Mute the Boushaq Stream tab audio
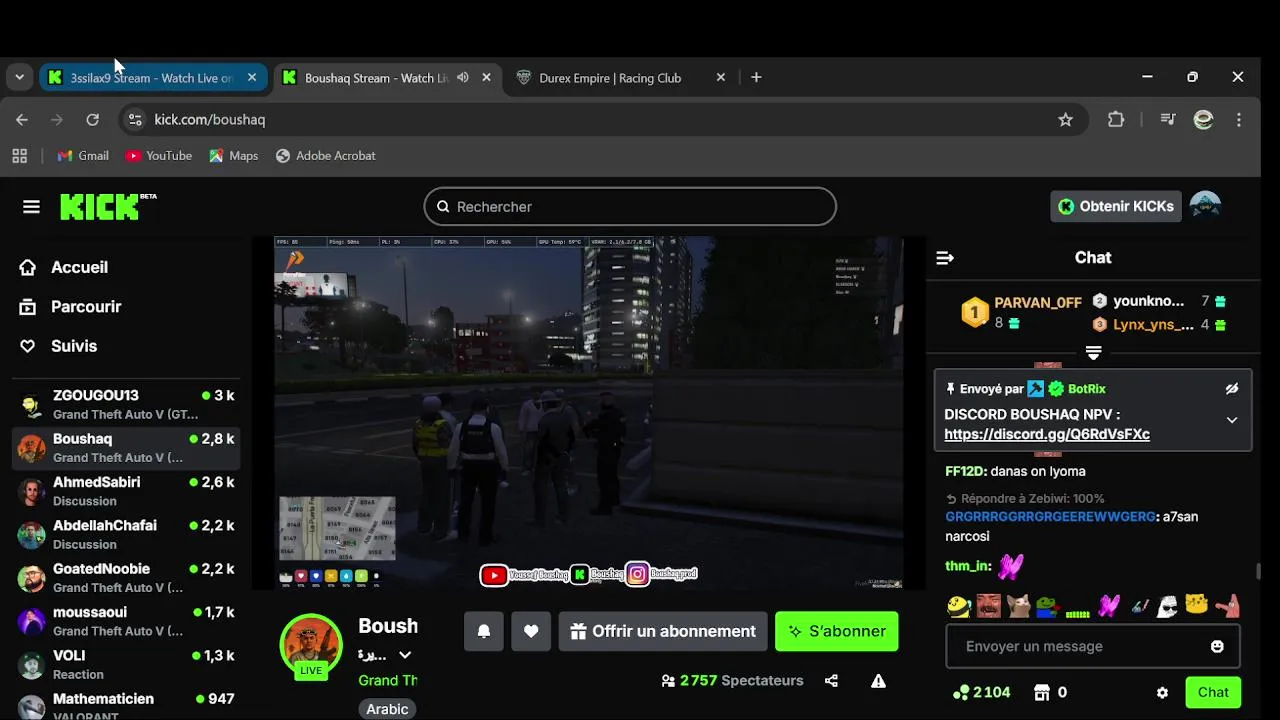1280x720 pixels. pos(462,78)
